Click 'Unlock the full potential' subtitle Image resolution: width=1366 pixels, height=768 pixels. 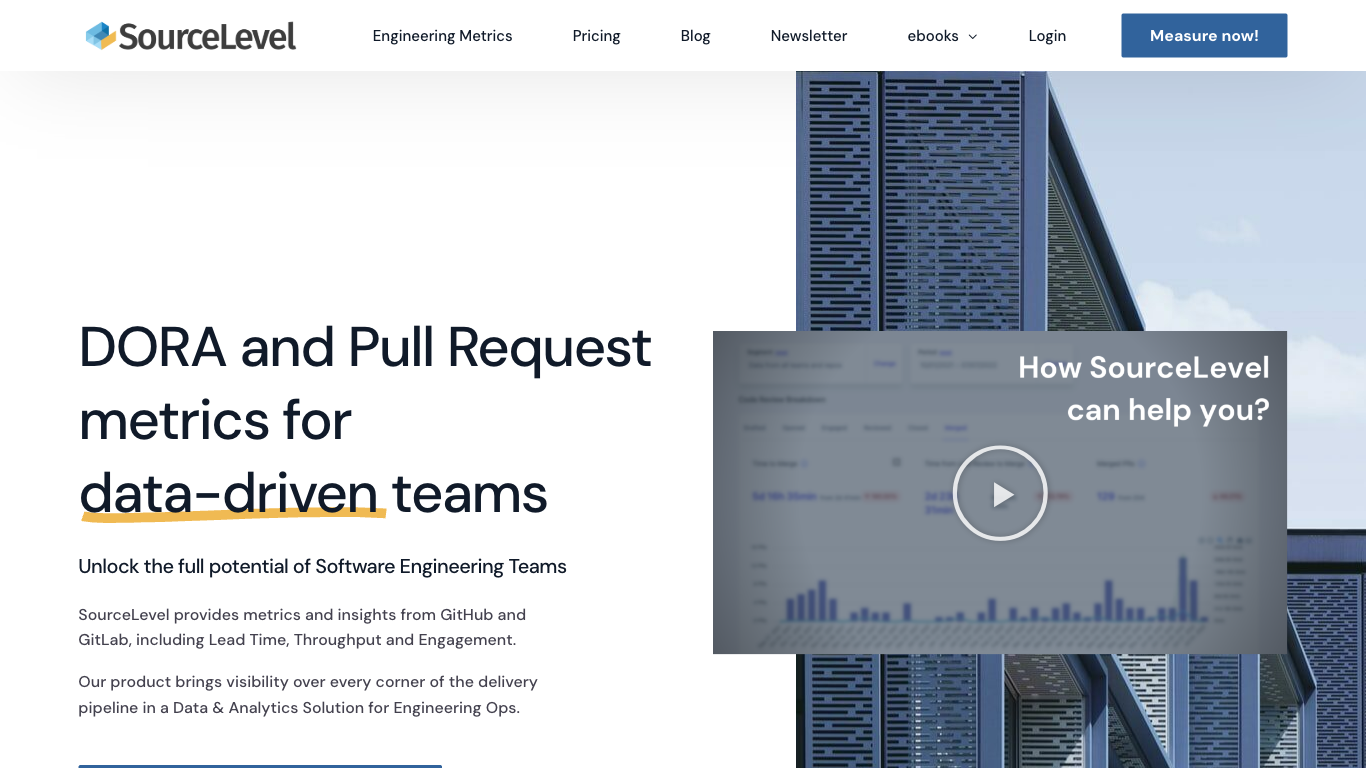tap(322, 567)
